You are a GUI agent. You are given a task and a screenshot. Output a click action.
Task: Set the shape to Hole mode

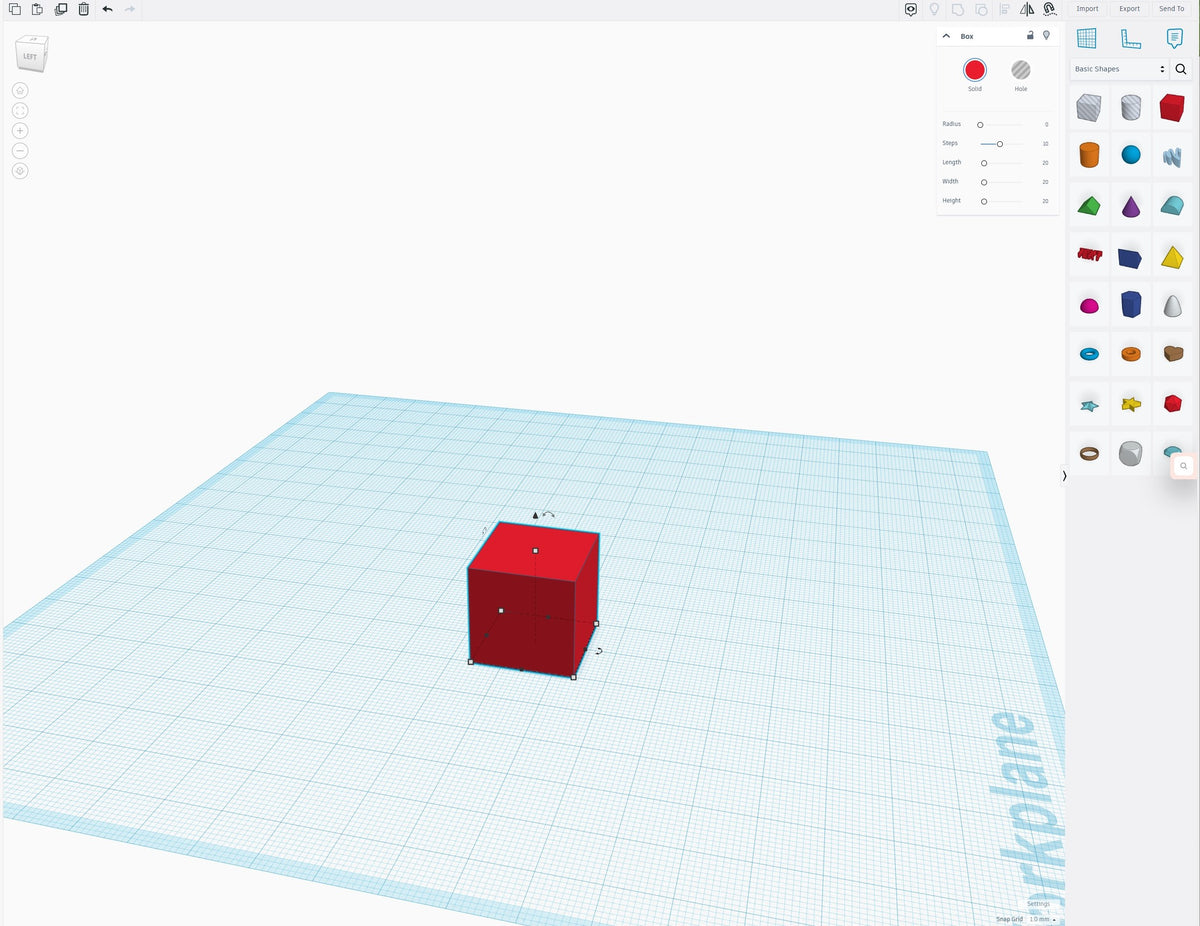[1021, 71]
